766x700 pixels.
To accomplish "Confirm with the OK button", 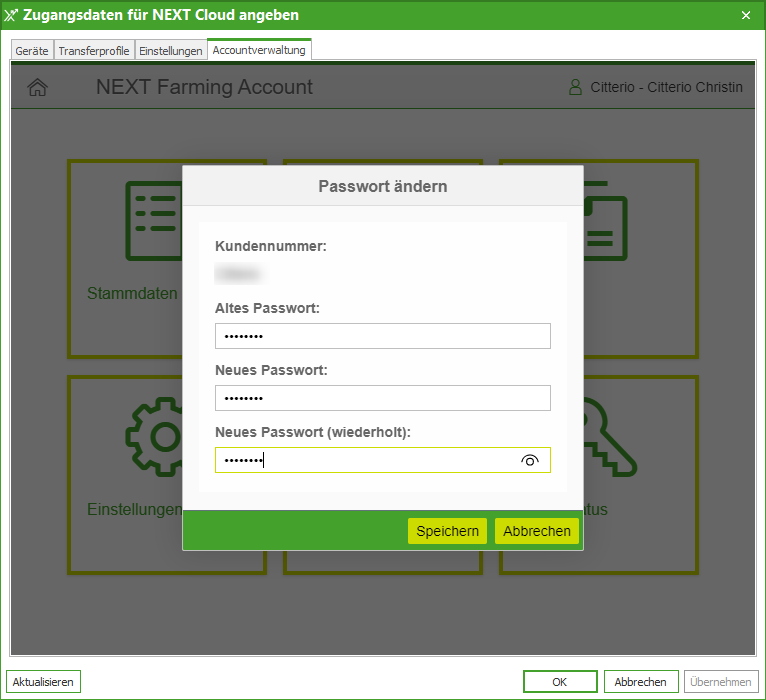I will click(560, 682).
